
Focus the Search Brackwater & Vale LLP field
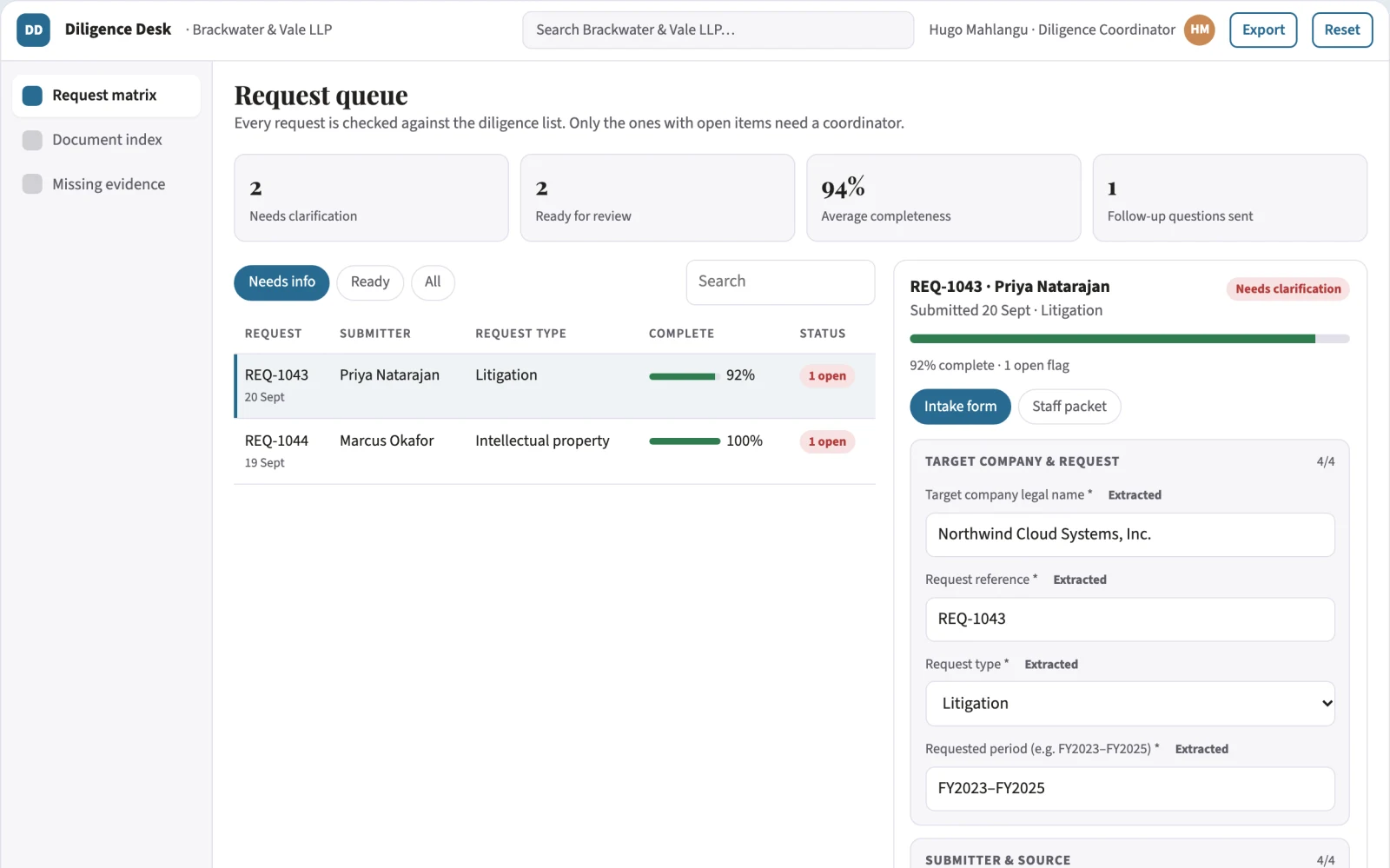click(x=718, y=30)
